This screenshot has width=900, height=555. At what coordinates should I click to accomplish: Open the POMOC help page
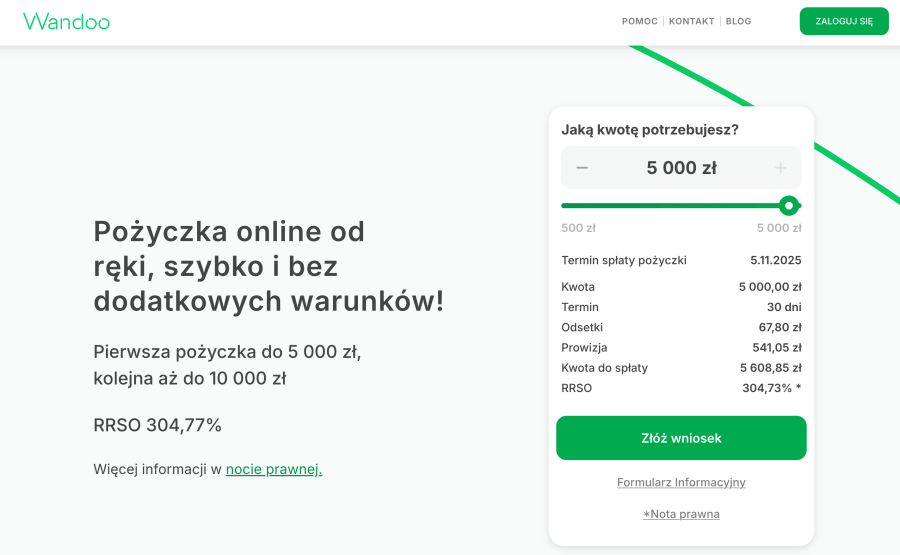pyautogui.click(x=638, y=21)
